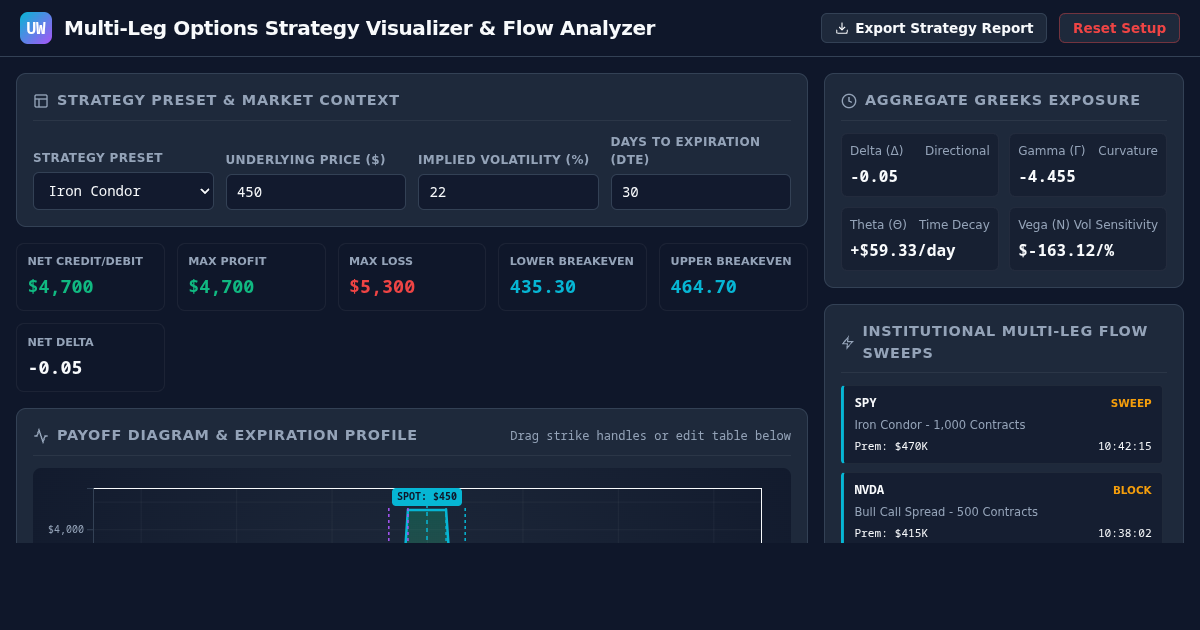Click the pulse icon beside Payoff Diagram heading
Screen dimensions: 1200x630
(x=41, y=436)
